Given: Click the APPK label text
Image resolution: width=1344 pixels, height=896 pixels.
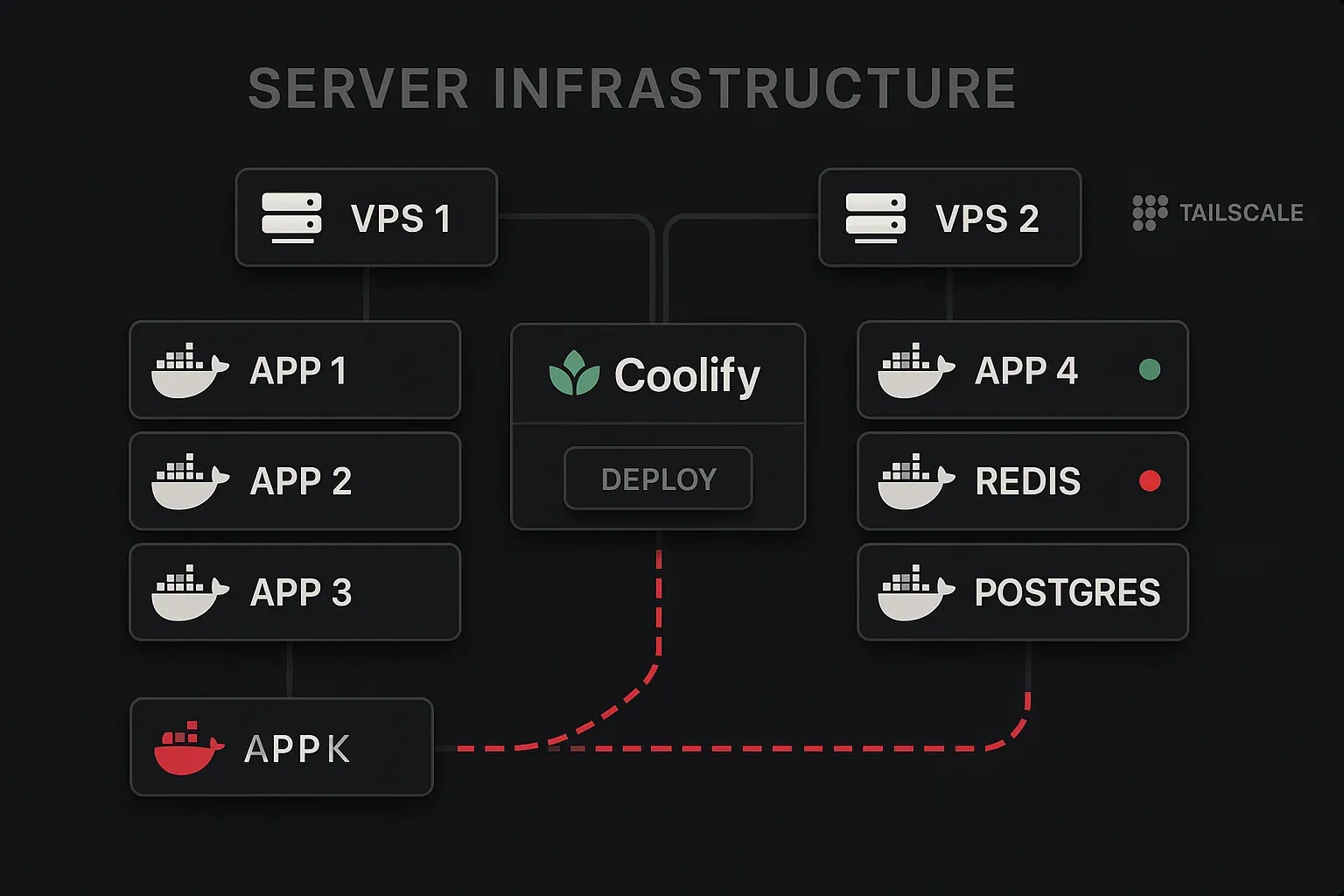Looking at the screenshot, I should (x=297, y=749).
